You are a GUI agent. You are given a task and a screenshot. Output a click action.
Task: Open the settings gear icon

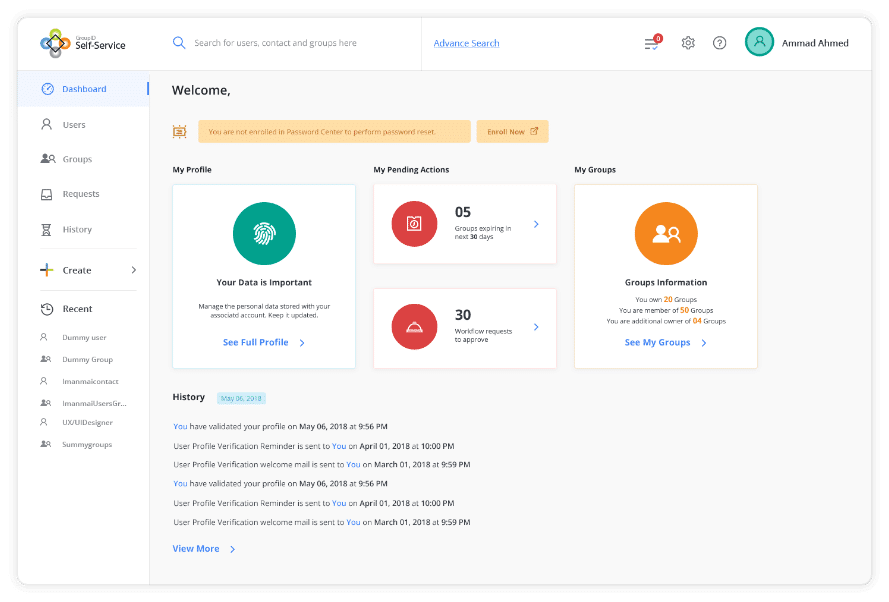[688, 43]
